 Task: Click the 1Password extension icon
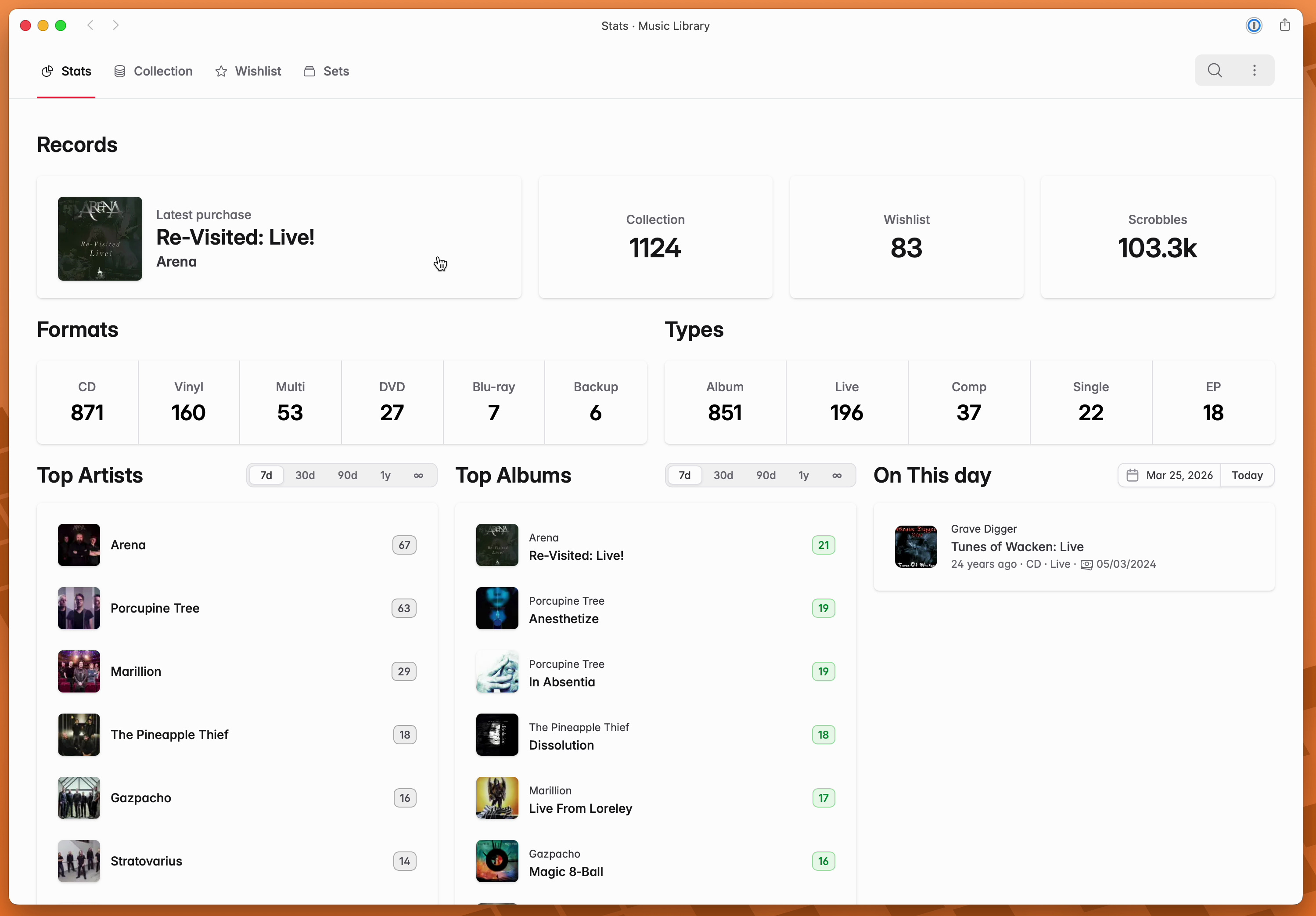(x=1254, y=25)
